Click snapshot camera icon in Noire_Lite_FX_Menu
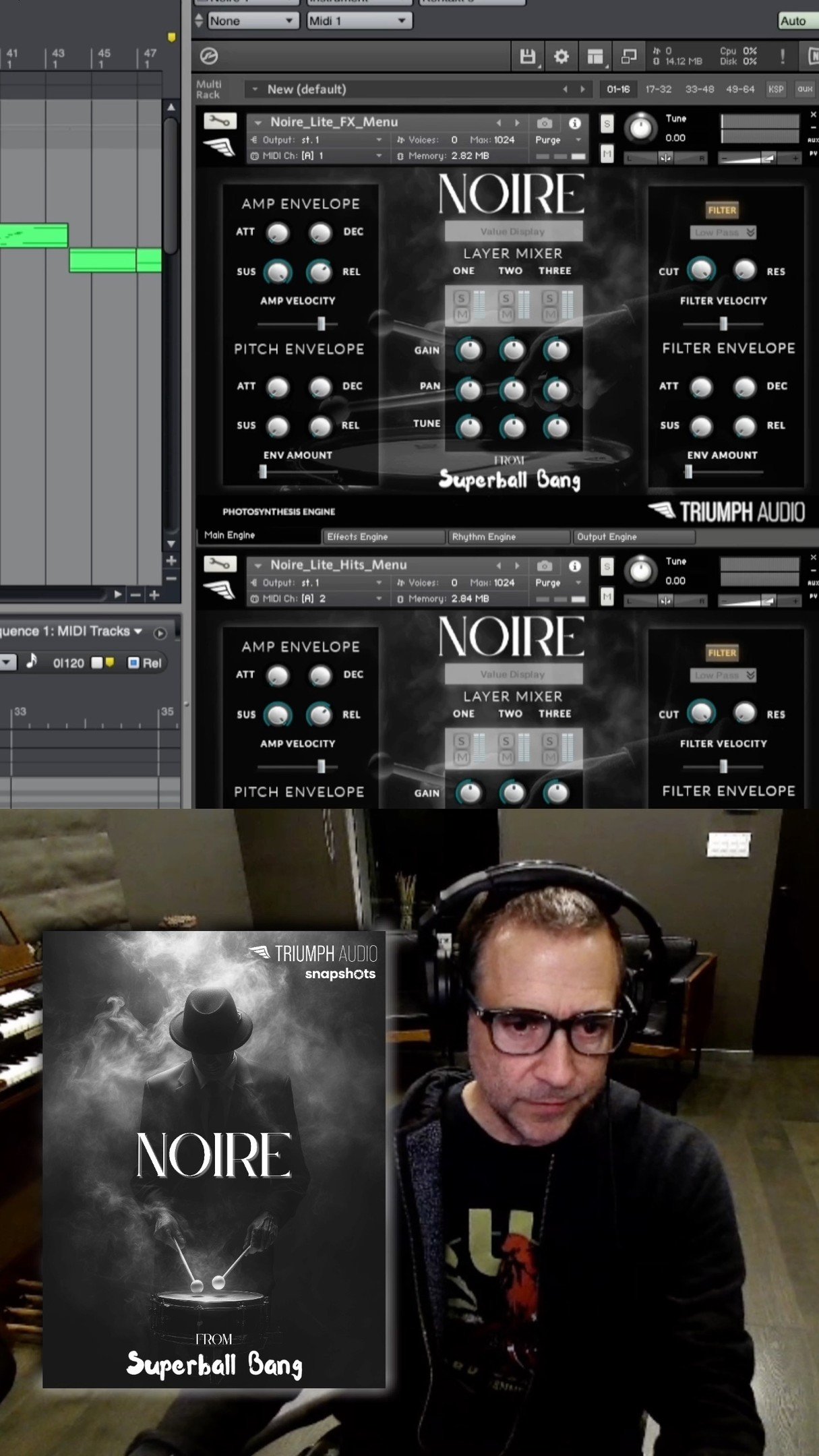This screenshot has height=1456, width=819. [x=545, y=123]
